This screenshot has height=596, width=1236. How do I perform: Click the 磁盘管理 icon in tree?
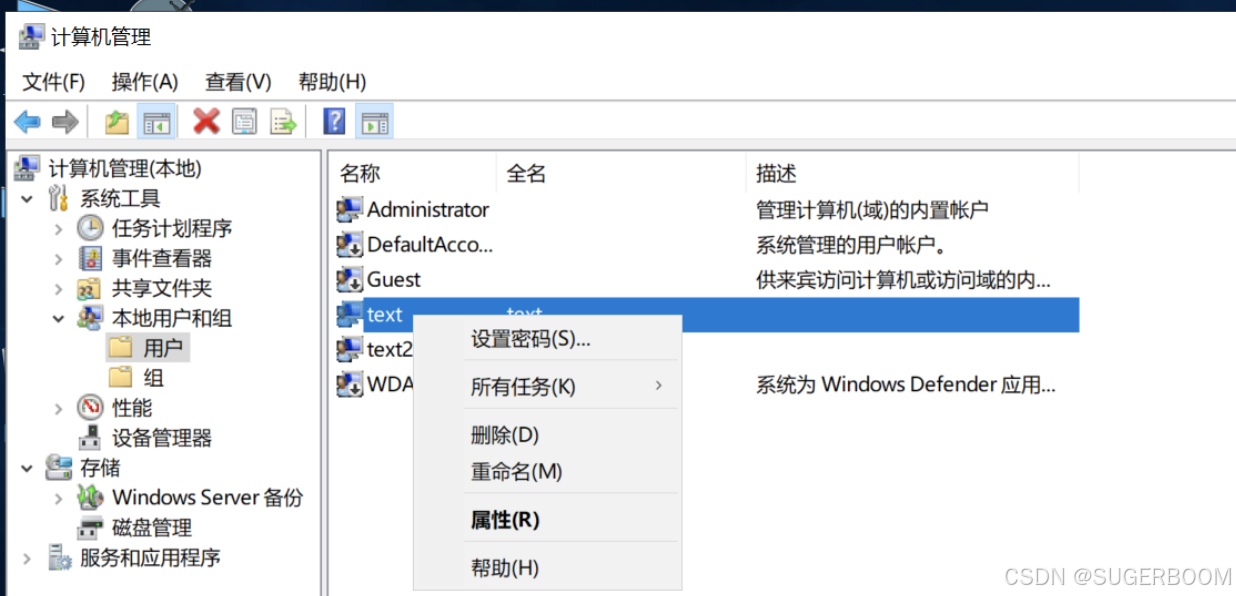(x=90, y=527)
